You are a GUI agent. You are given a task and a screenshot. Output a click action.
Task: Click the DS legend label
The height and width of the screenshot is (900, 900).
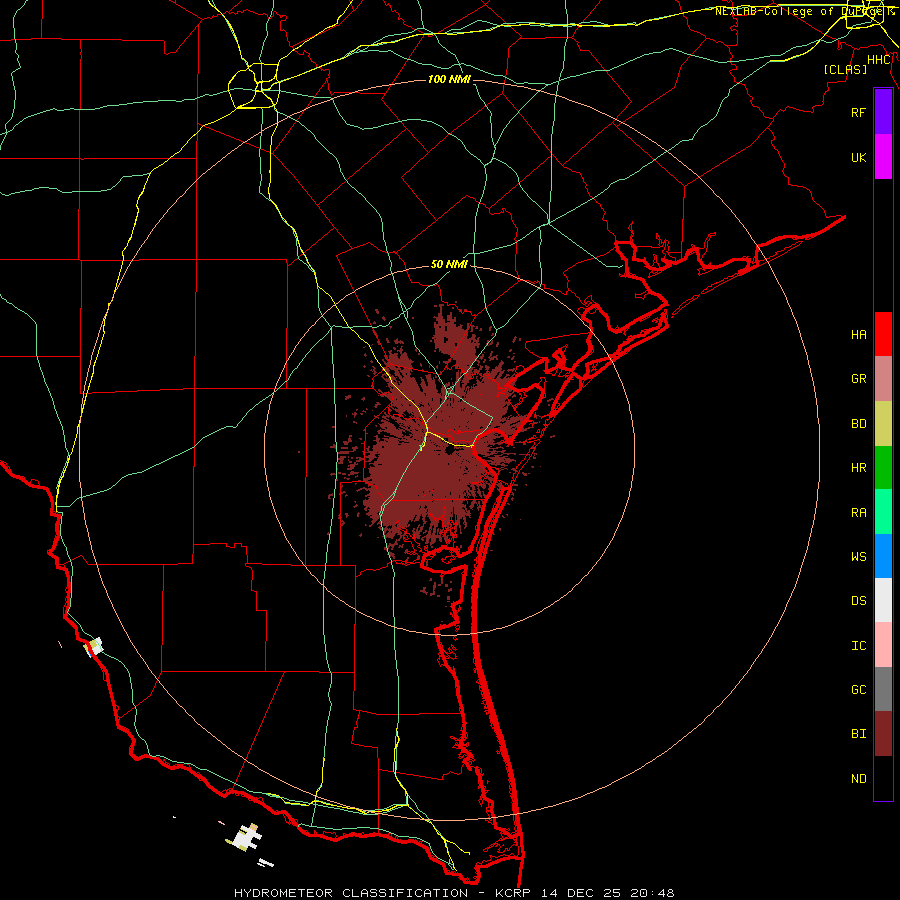click(859, 601)
